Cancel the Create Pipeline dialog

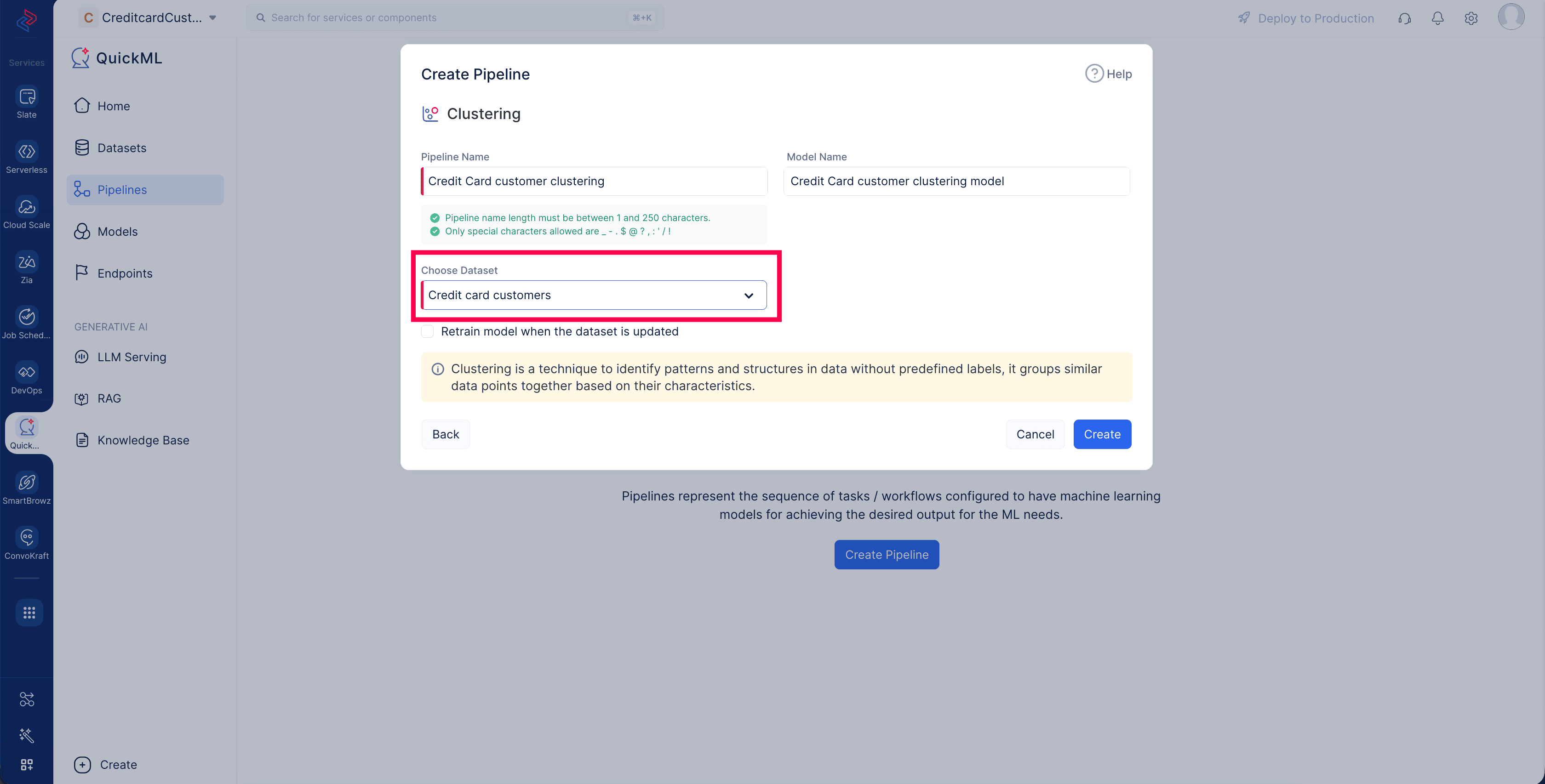(1035, 435)
